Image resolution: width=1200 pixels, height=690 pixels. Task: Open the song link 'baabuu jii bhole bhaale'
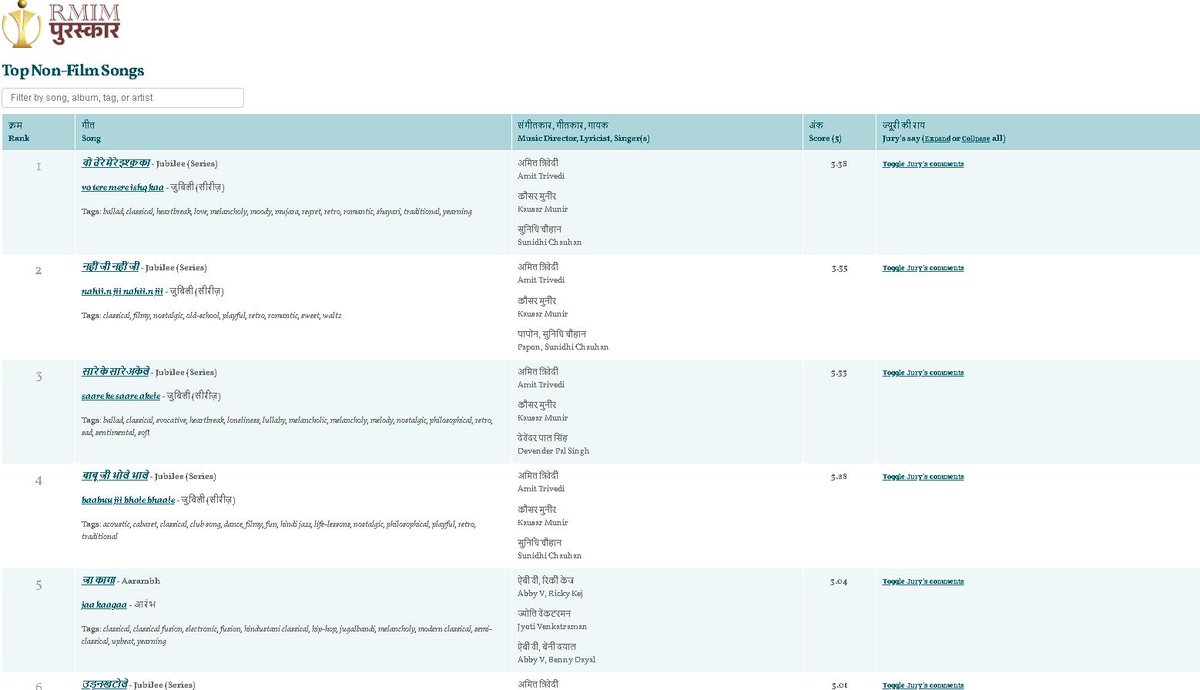coord(128,500)
